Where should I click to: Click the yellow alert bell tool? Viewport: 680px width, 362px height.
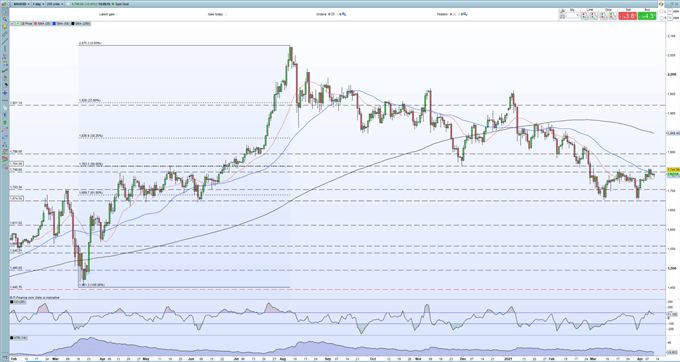[5, 27]
